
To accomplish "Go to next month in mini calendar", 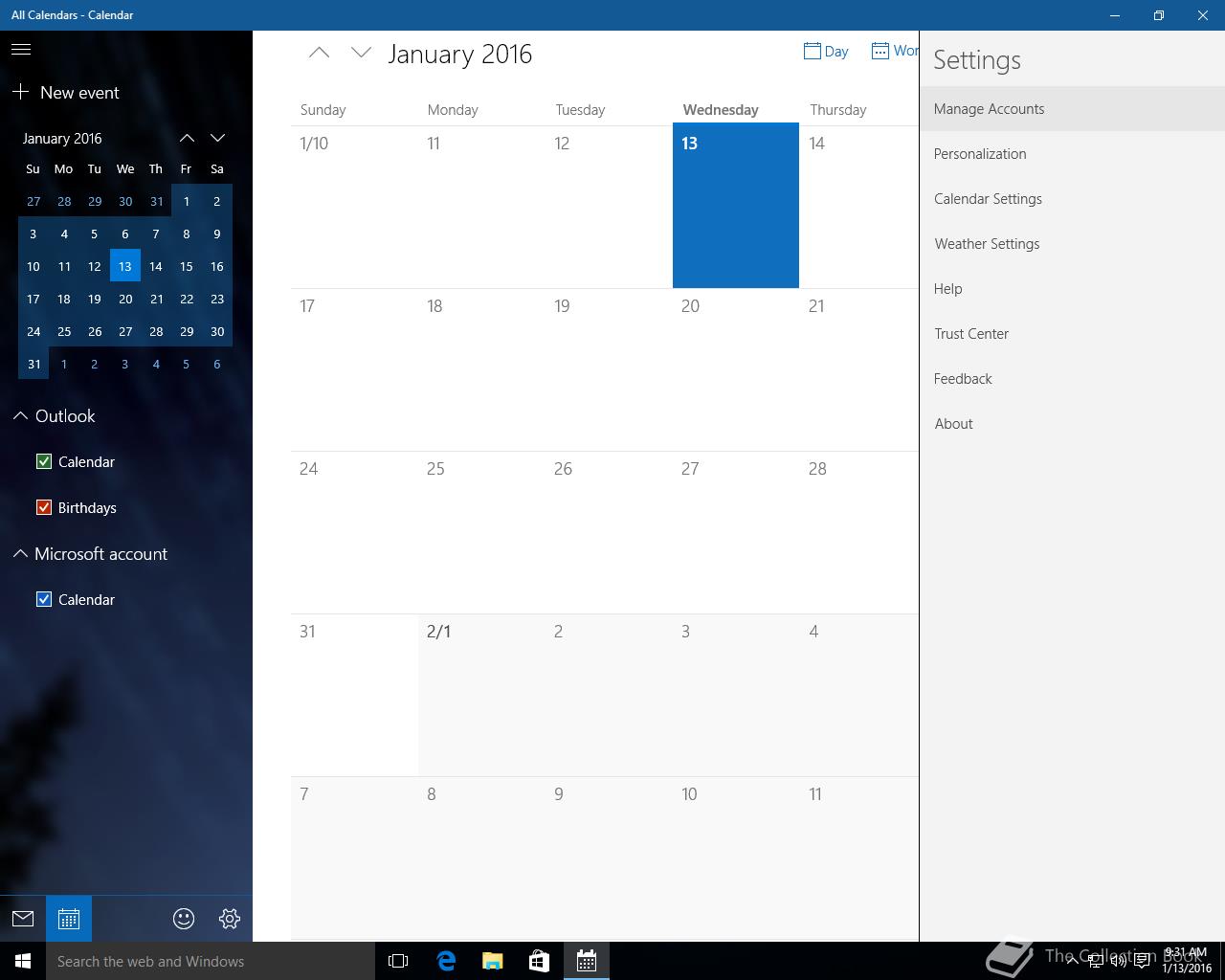I will 217,138.
